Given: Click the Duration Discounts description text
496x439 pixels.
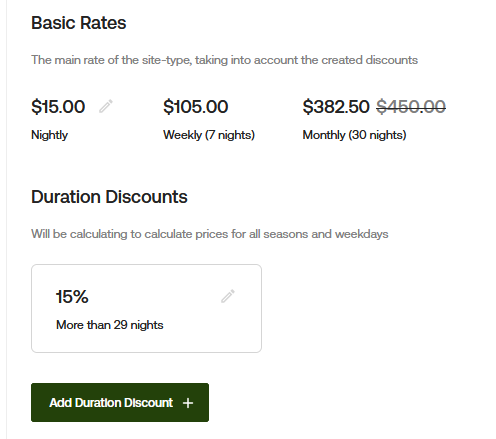Looking at the screenshot, I should (x=210, y=234).
